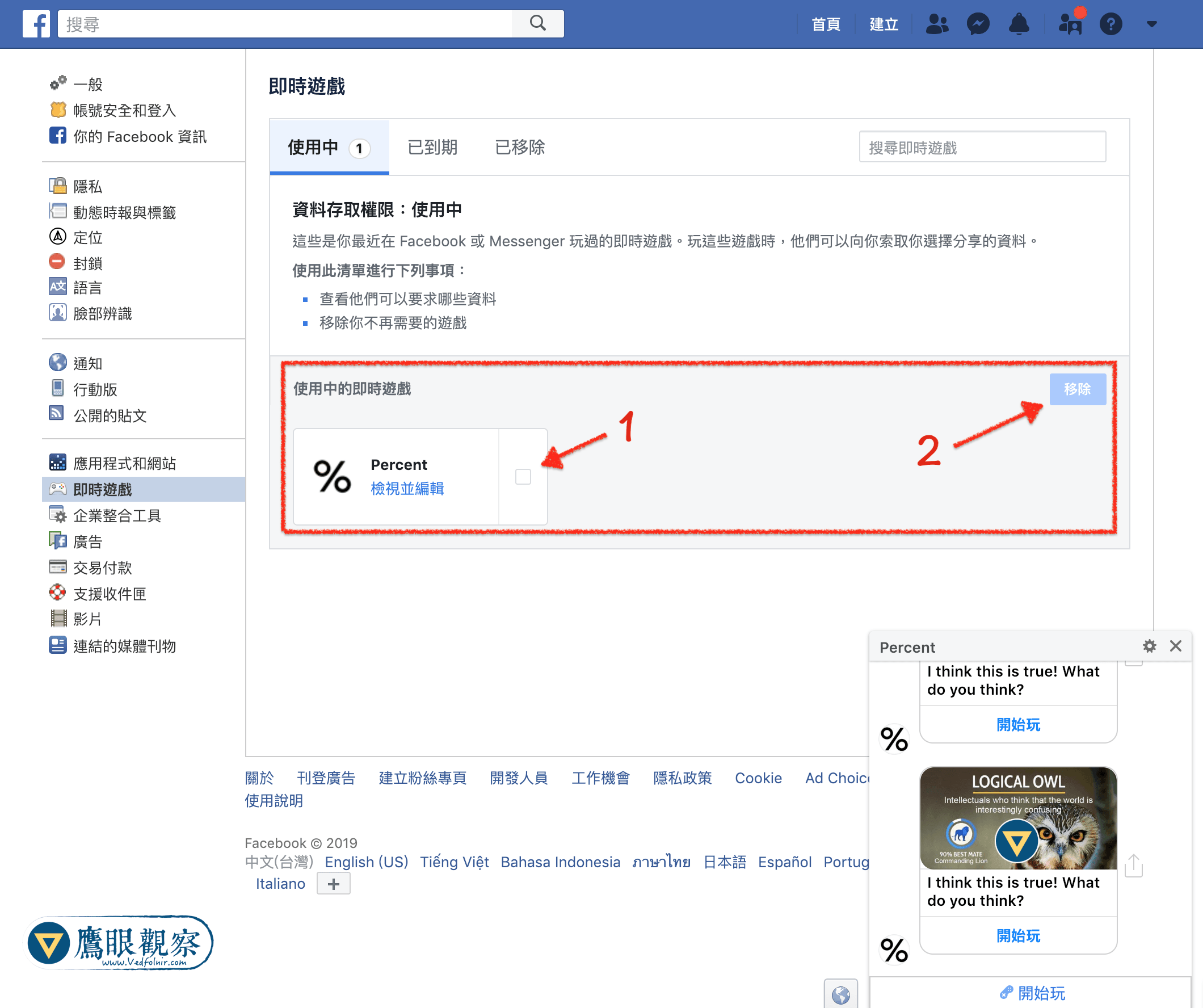Click the plus button after Italiano language
Image resolution: width=1203 pixels, height=1008 pixels.
point(334,884)
